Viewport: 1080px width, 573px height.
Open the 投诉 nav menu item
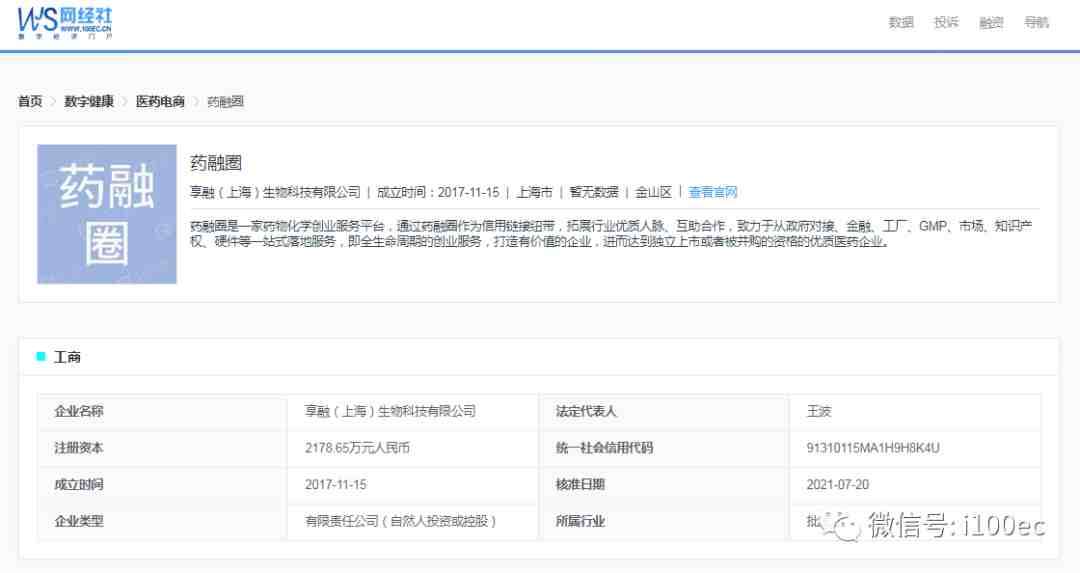[x=946, y=23]
